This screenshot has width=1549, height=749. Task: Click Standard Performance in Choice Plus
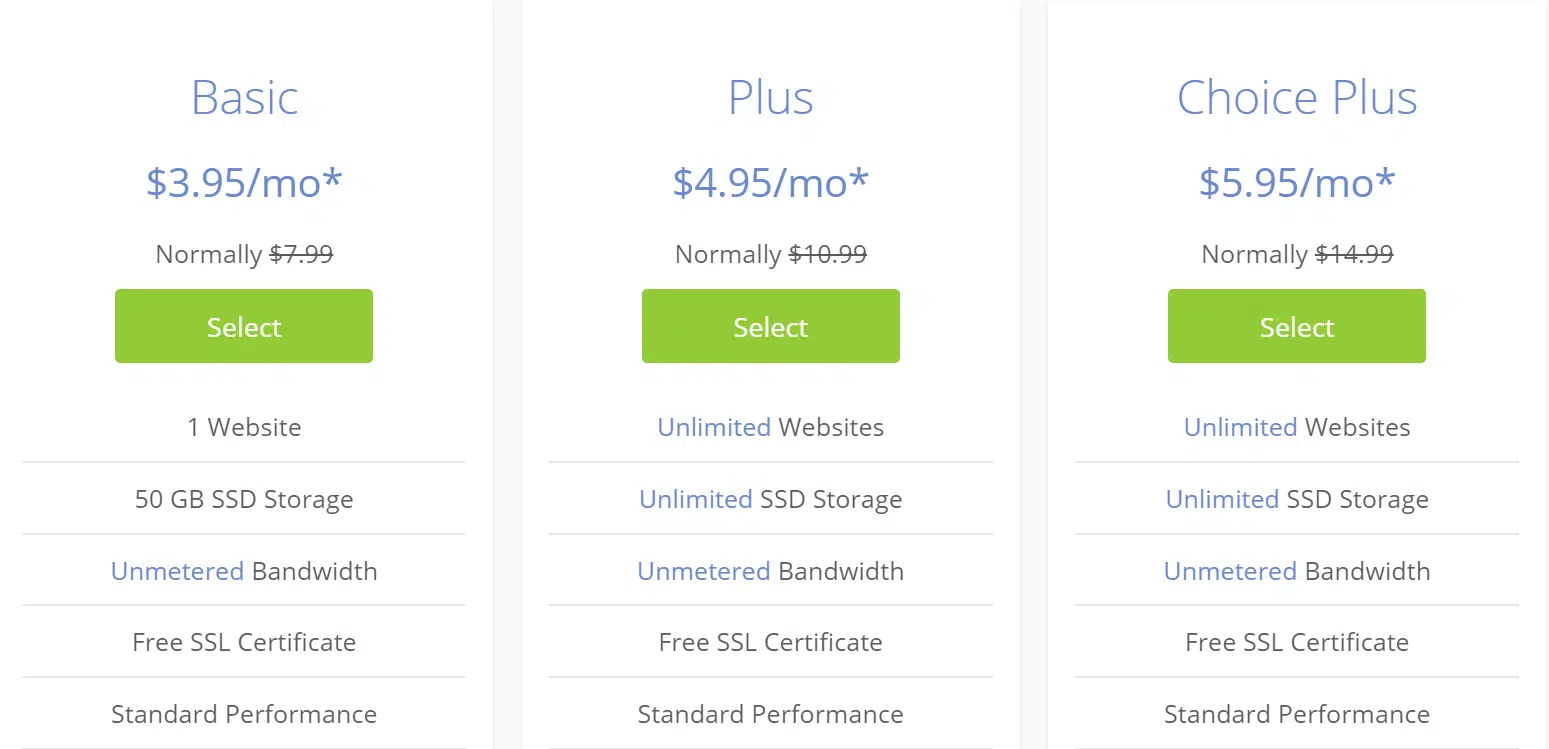(x=1297, y=714)
